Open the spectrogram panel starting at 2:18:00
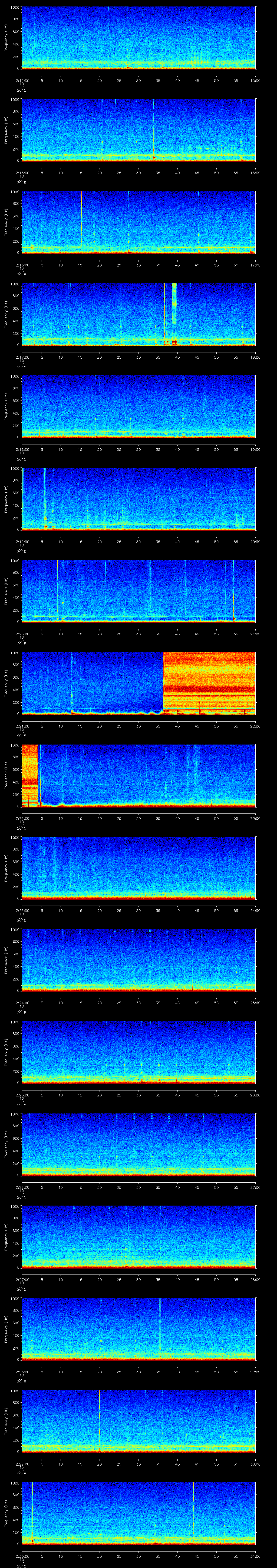The image size is (277, 1568). (139, 407)
